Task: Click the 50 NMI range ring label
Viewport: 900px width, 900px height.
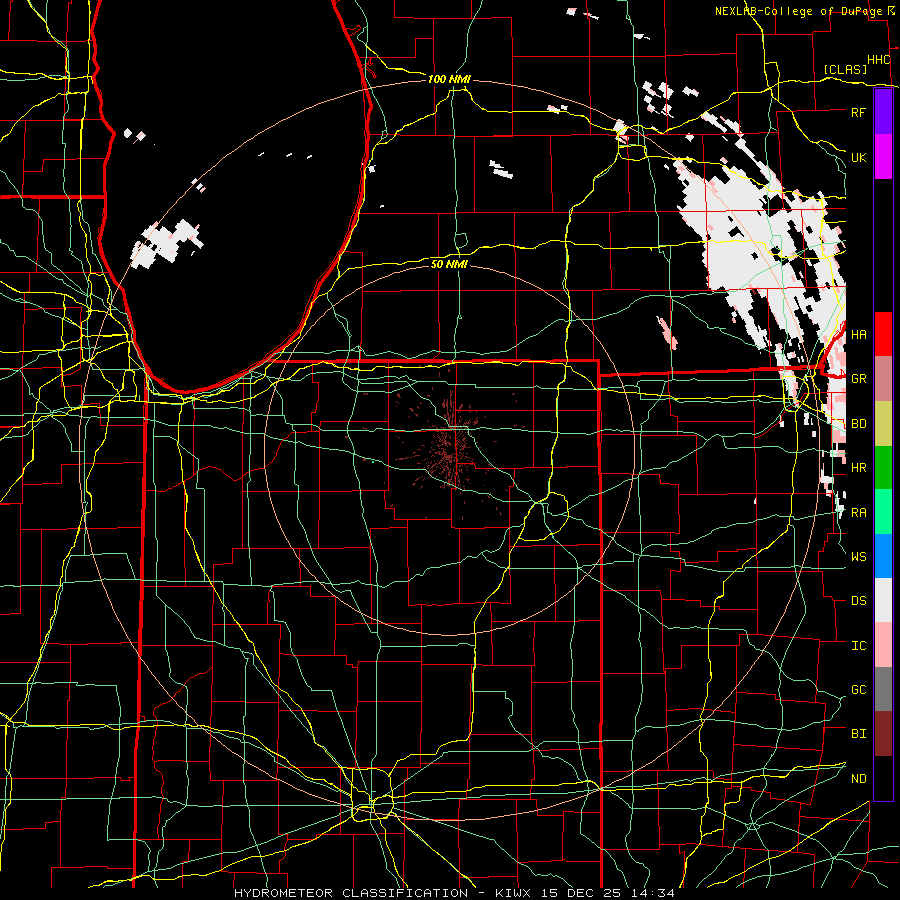Action: 449,264
